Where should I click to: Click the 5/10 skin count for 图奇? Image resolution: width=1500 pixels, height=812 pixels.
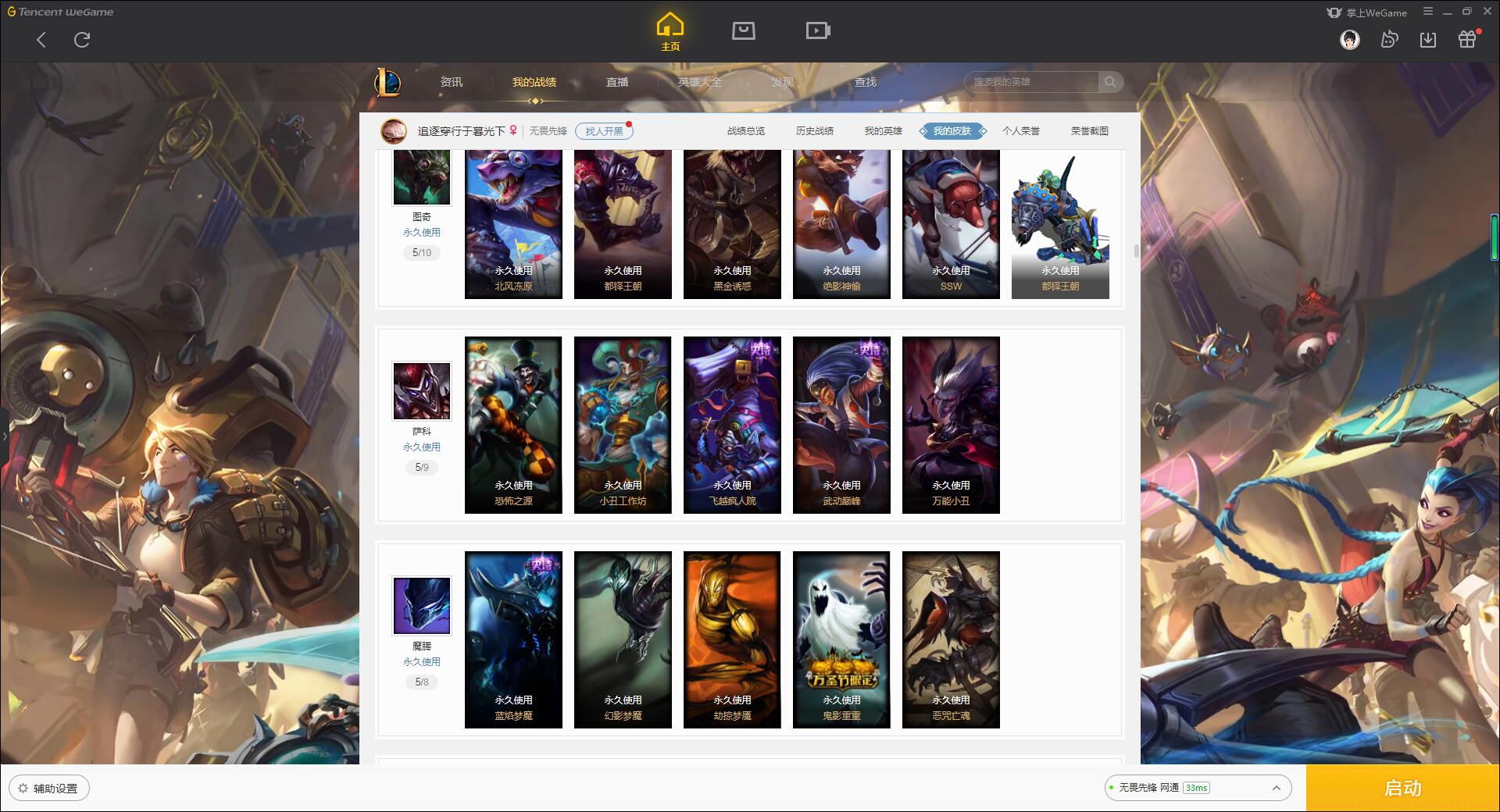point(422,253)
